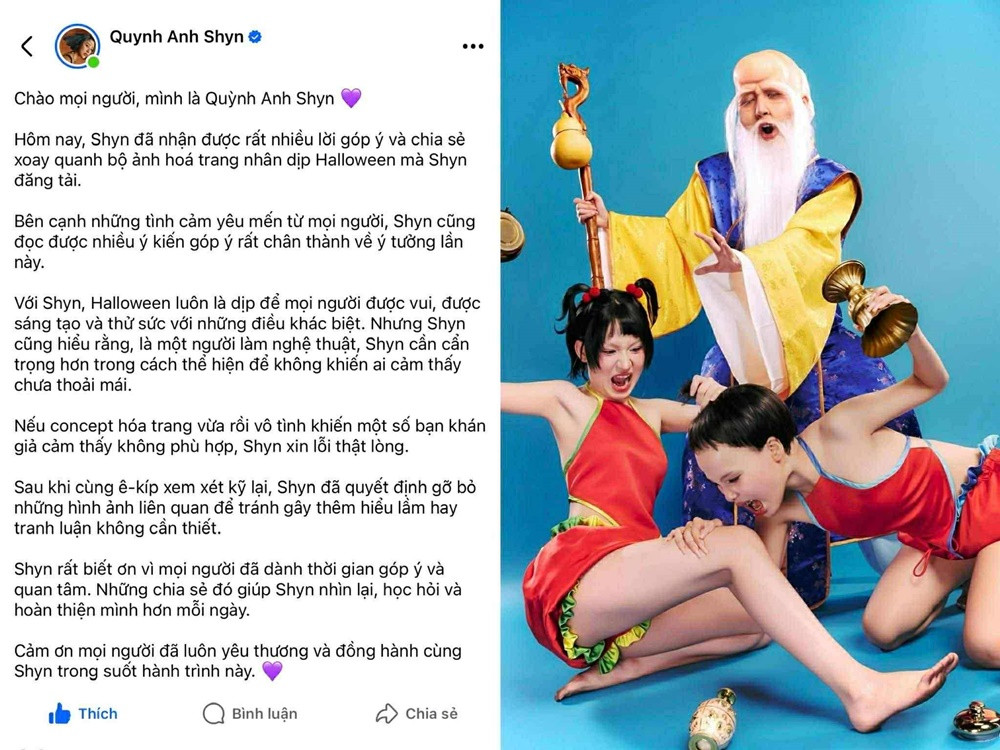Tap the Bình luận label

pos(264,714)
